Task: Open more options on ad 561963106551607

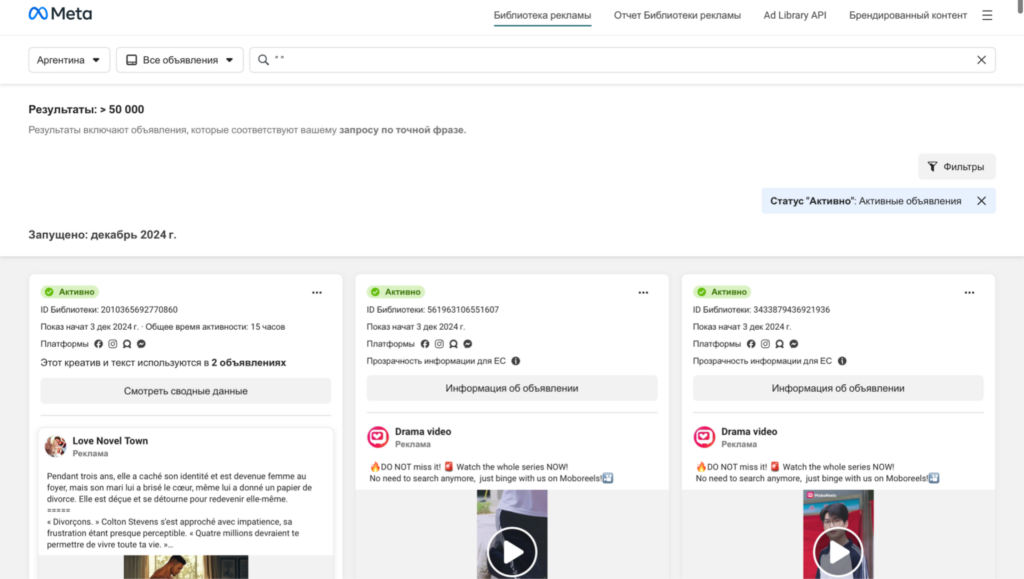Action: click(x=643, y=292)
